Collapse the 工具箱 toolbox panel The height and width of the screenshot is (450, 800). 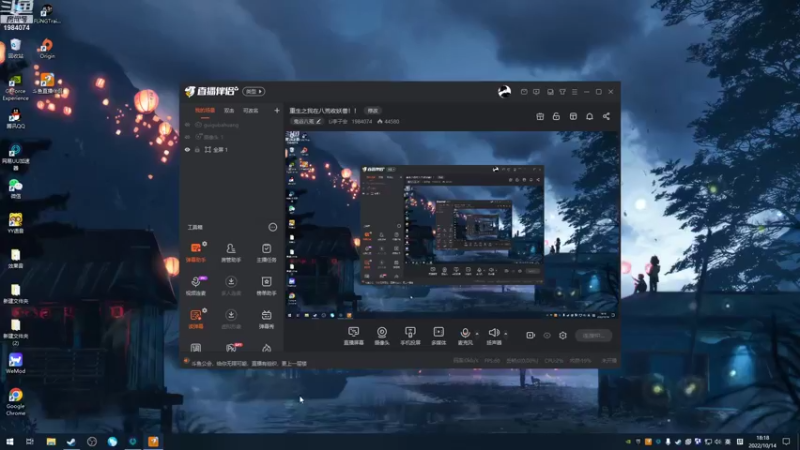point(272,227)
